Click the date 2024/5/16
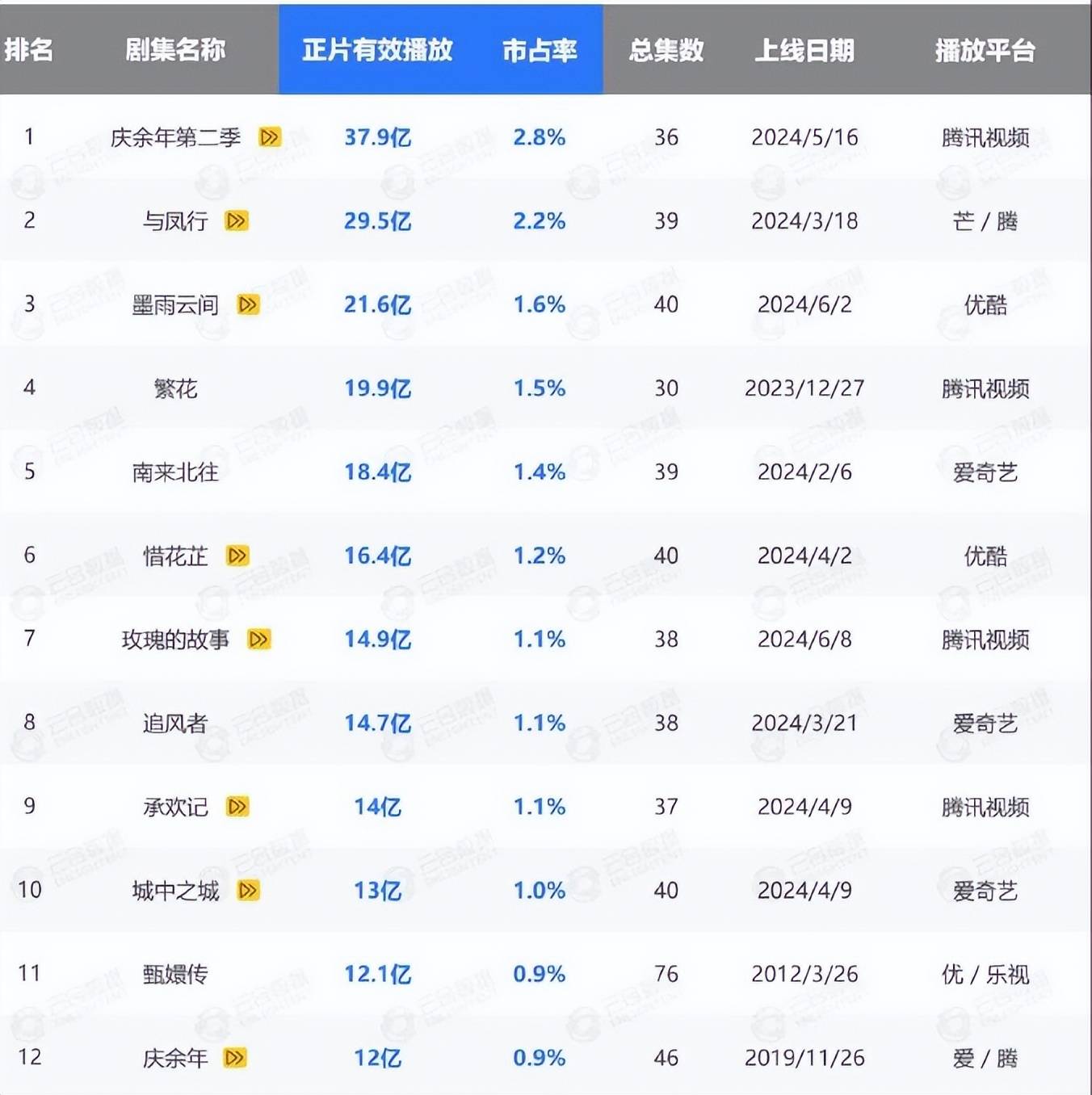This screenshot has height=1095, width=1092. (804, 137)
